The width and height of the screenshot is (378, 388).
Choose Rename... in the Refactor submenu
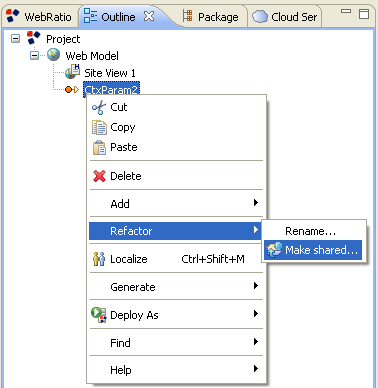pyautogui.click(x=313, y=231)
